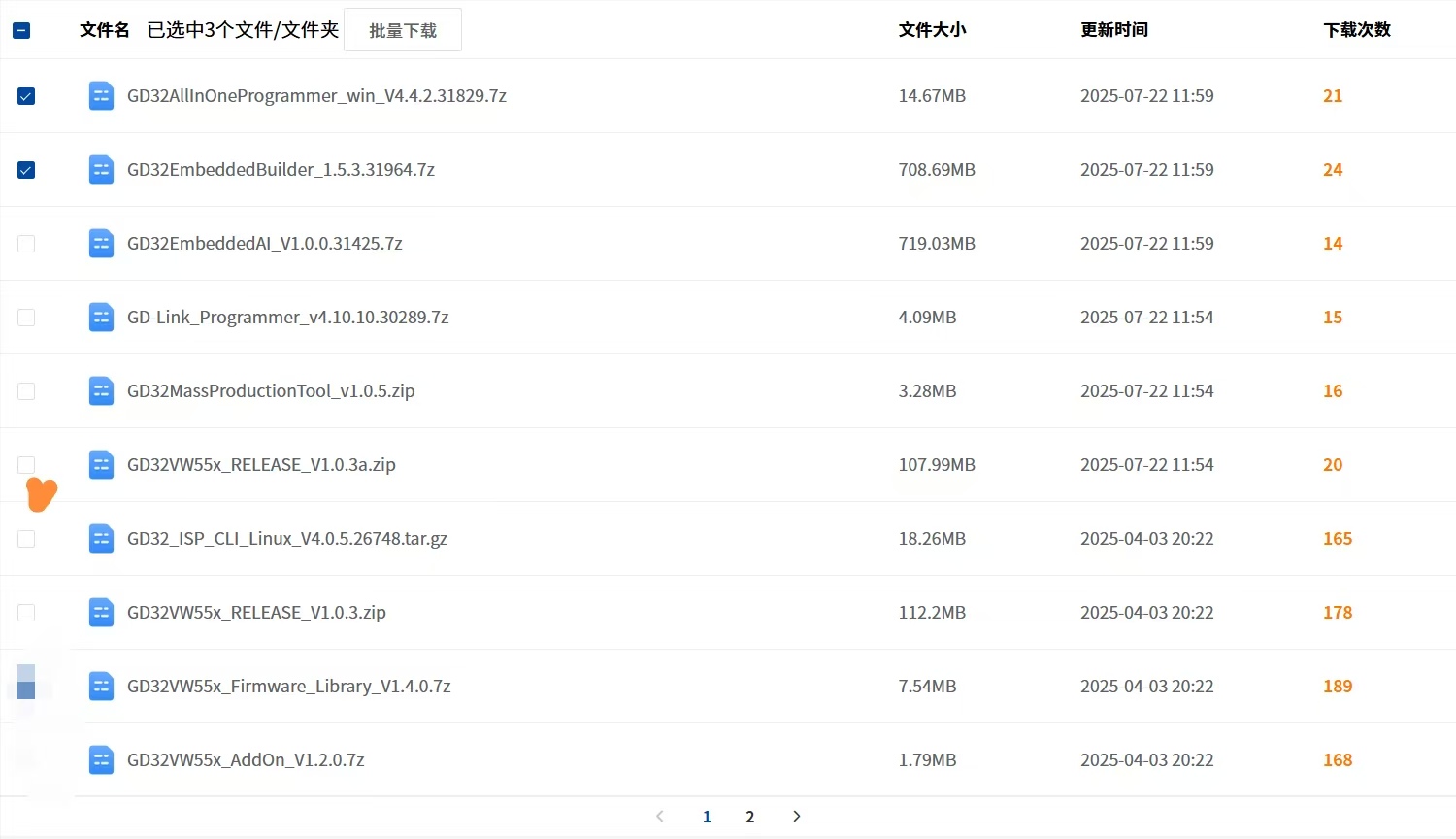Select download count 20

coord(1333,465)
